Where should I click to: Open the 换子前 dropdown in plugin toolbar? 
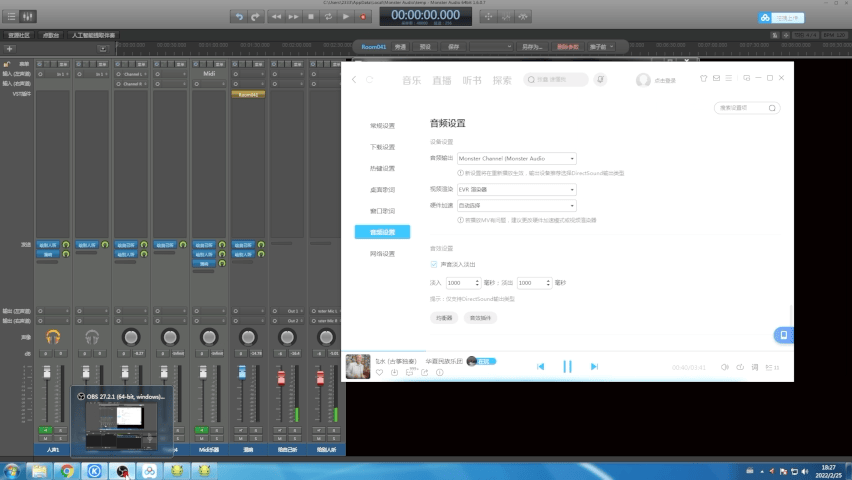pyautogui.click(x=601, y=47)
